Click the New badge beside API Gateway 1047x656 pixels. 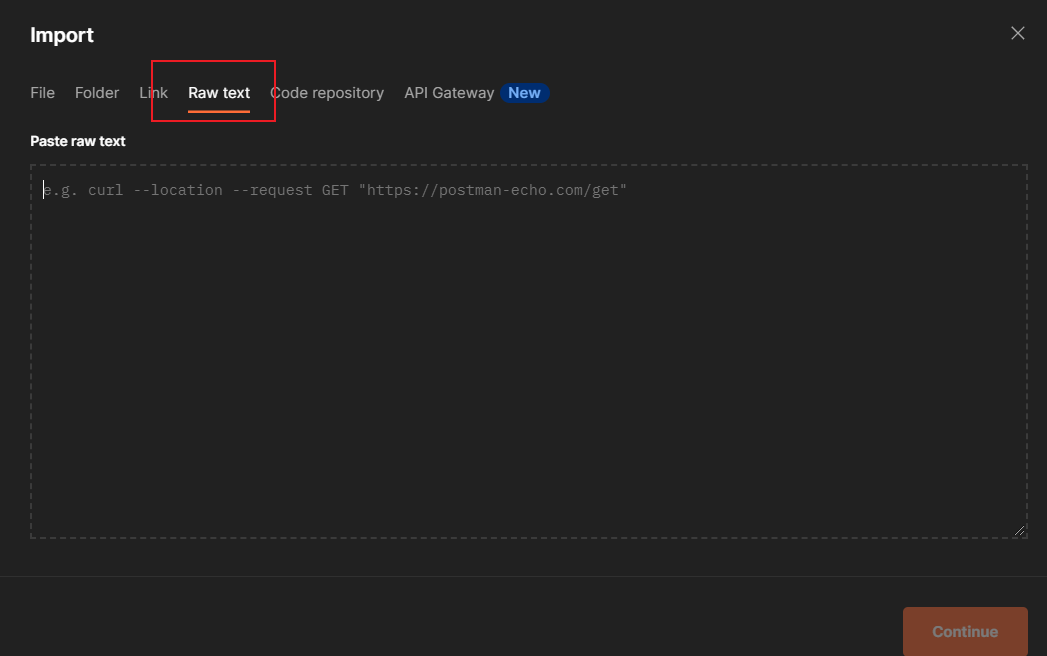point(524,93)
